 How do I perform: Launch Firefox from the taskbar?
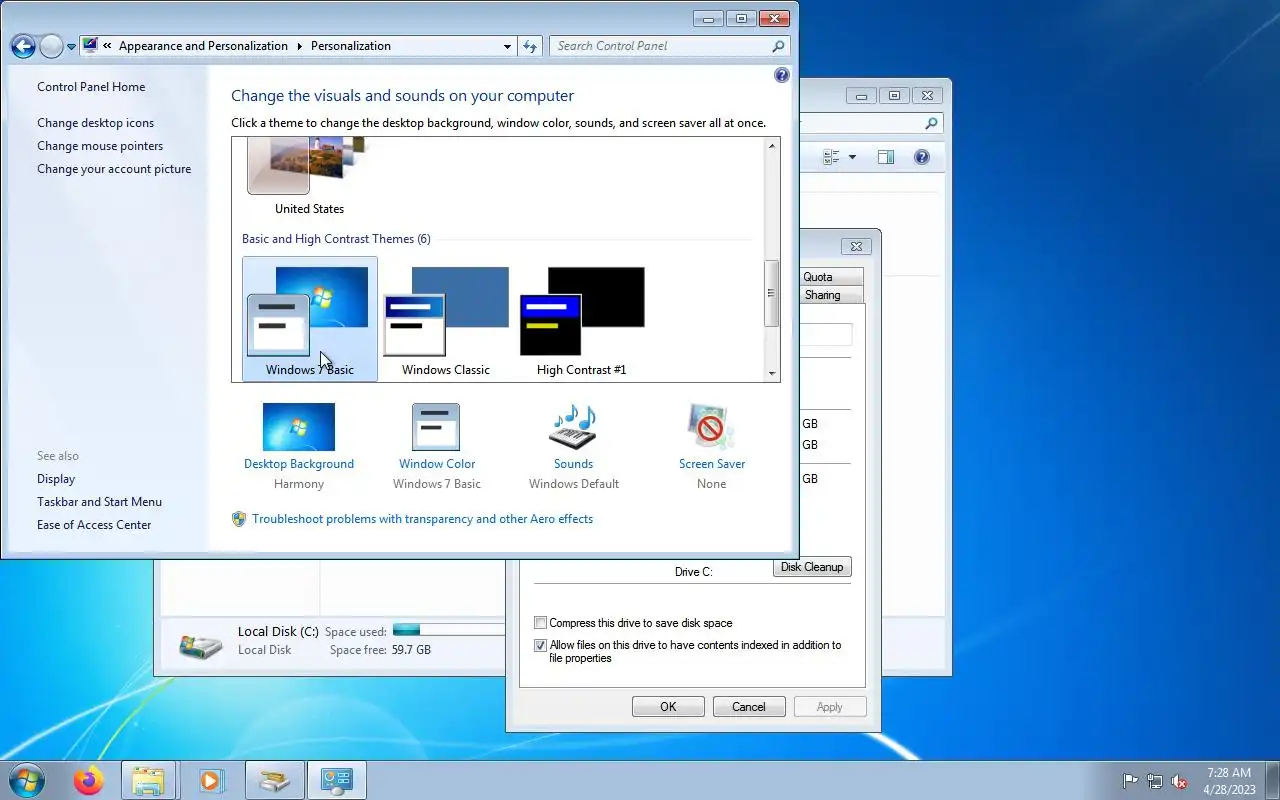point(88,780)
